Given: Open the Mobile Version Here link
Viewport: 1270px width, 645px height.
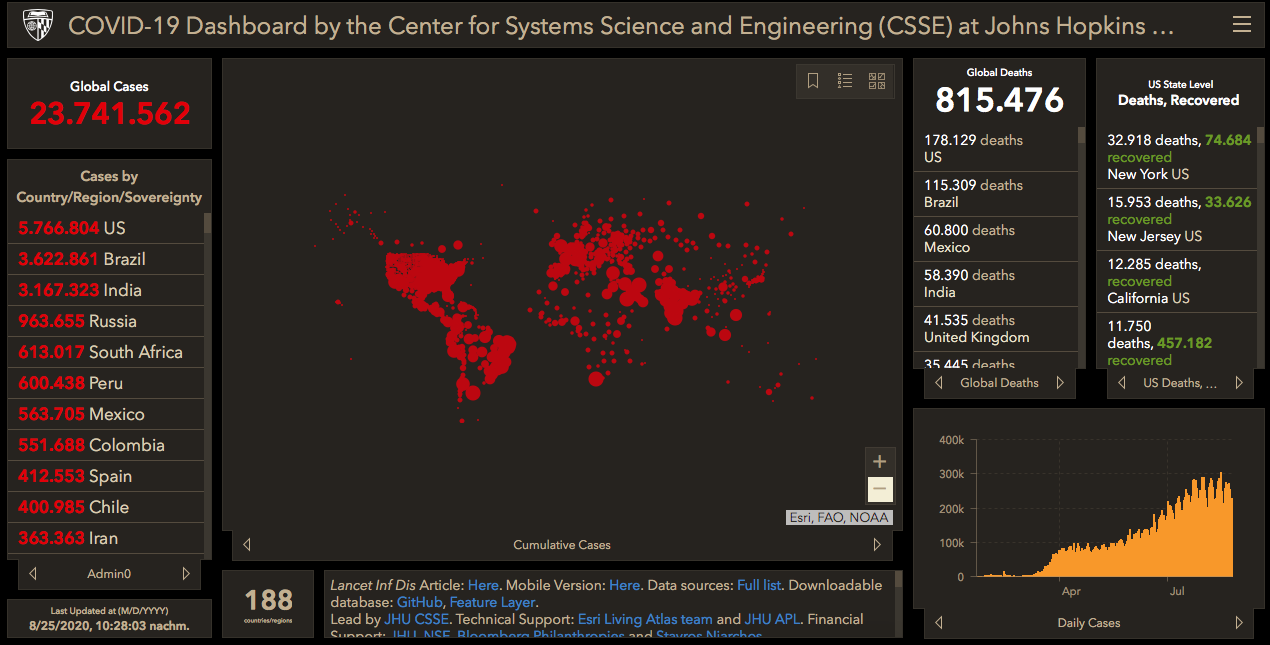Looking at the screenshot, I should (624, 585).
